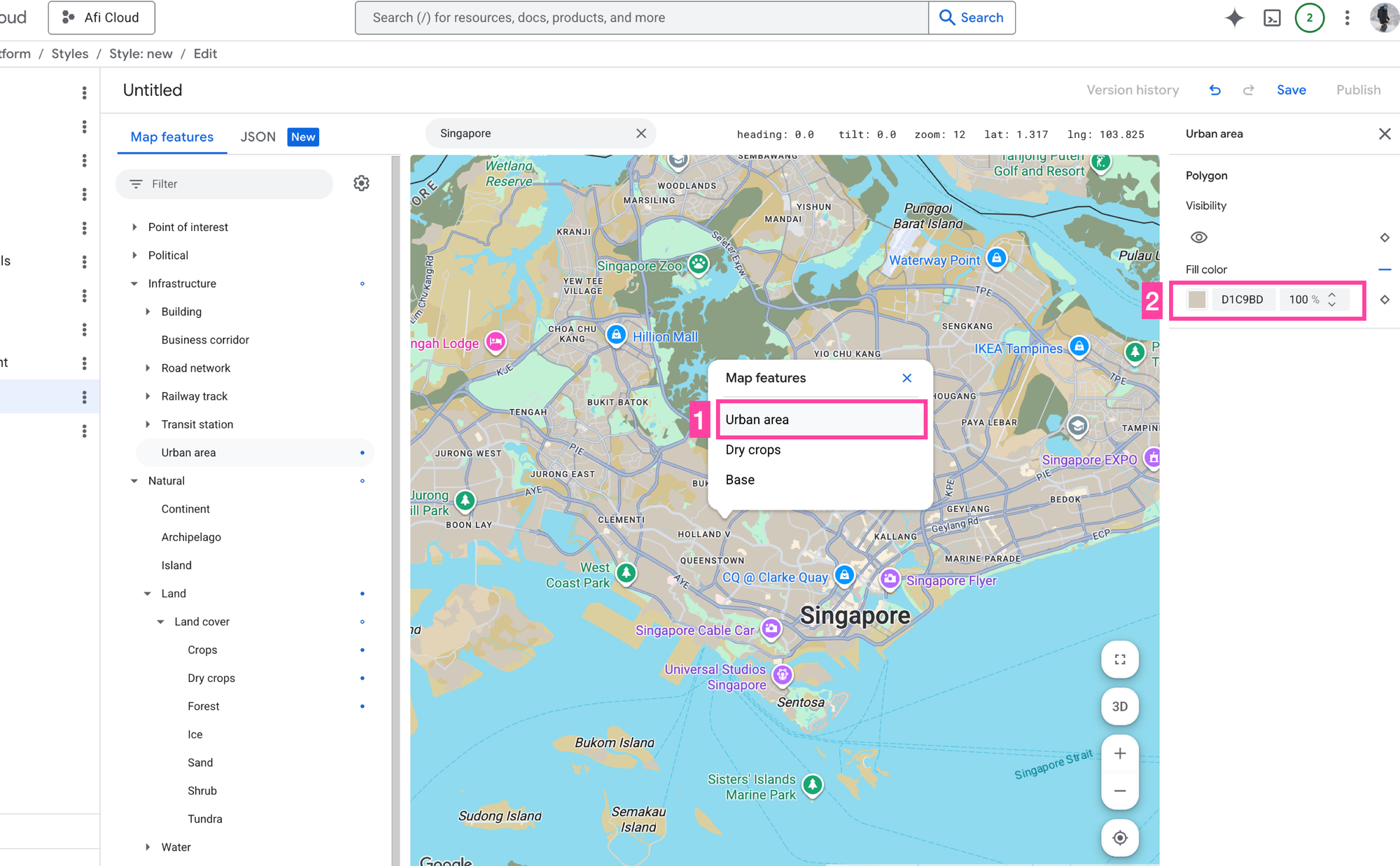The image size is (1400, 866).
Task: Search resources with Search button
Action: click(x=972, y=18)
